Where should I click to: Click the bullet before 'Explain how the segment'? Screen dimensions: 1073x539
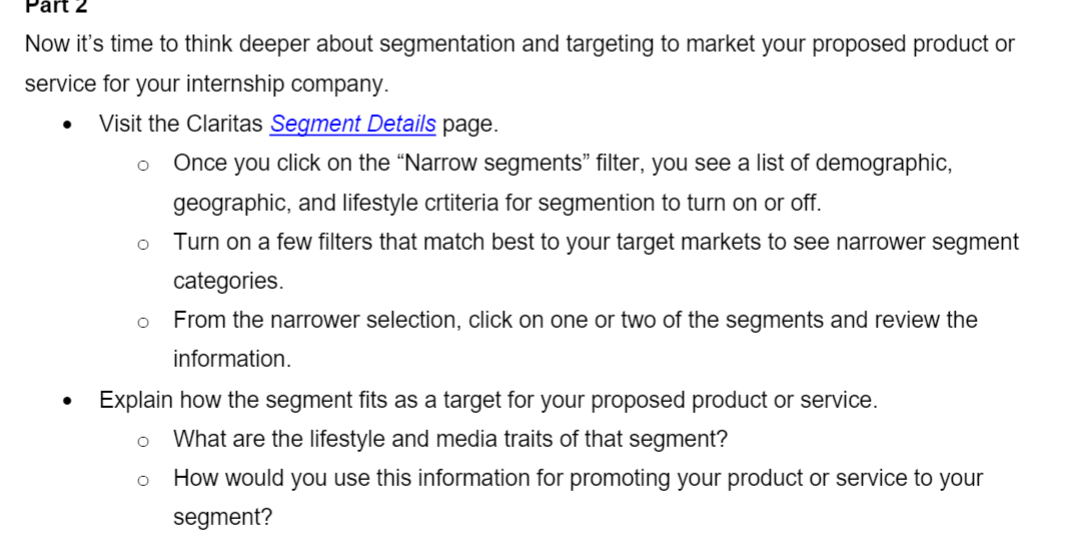67,402
